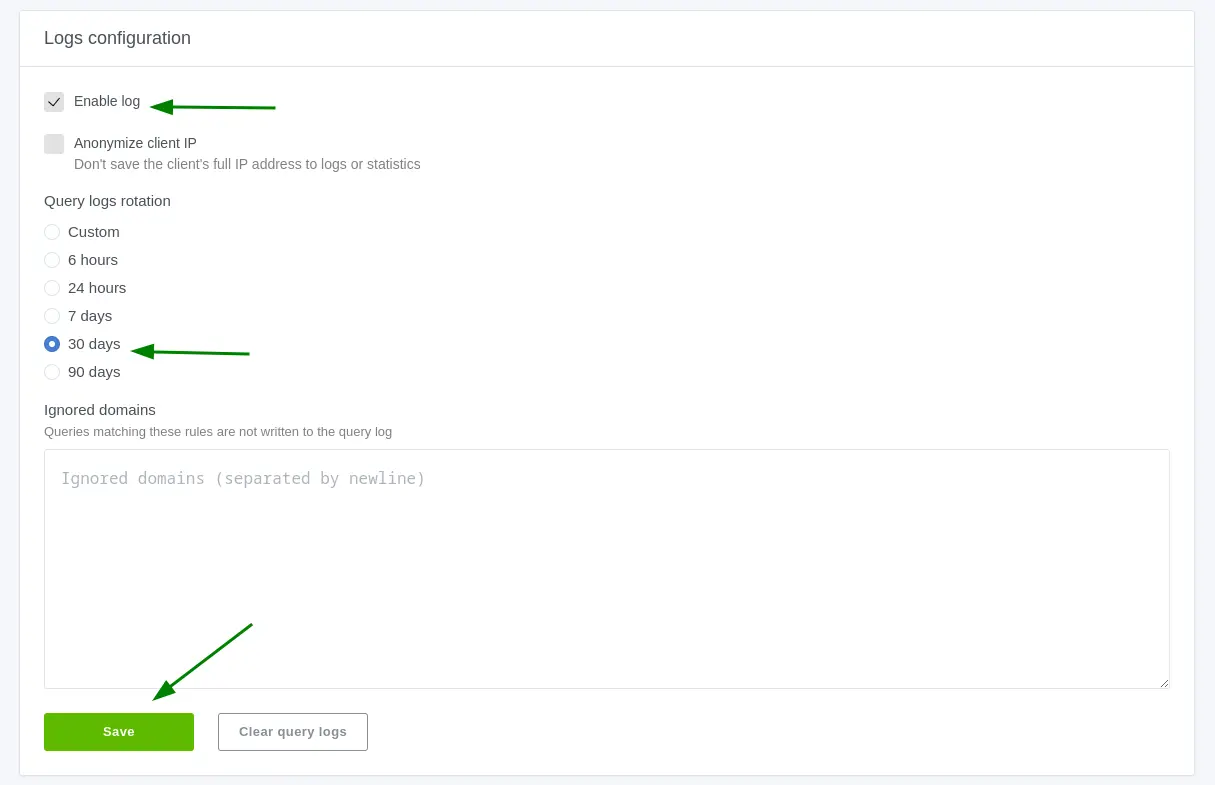Click the Clear query logs button
The width and height of the screenshot is (1215, 785).
pos(293,732)
